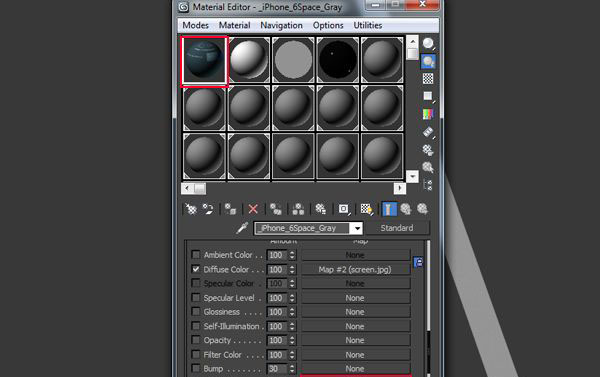Click the Make Preview icon

click(428, 132)
